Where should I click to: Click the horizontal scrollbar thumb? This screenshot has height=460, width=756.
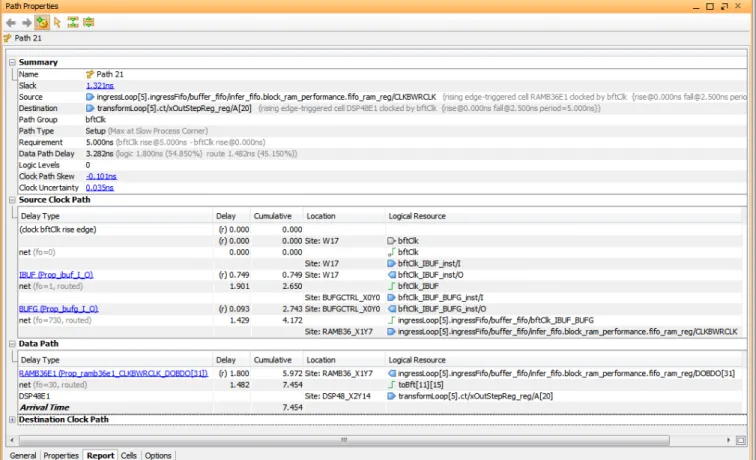344,440
